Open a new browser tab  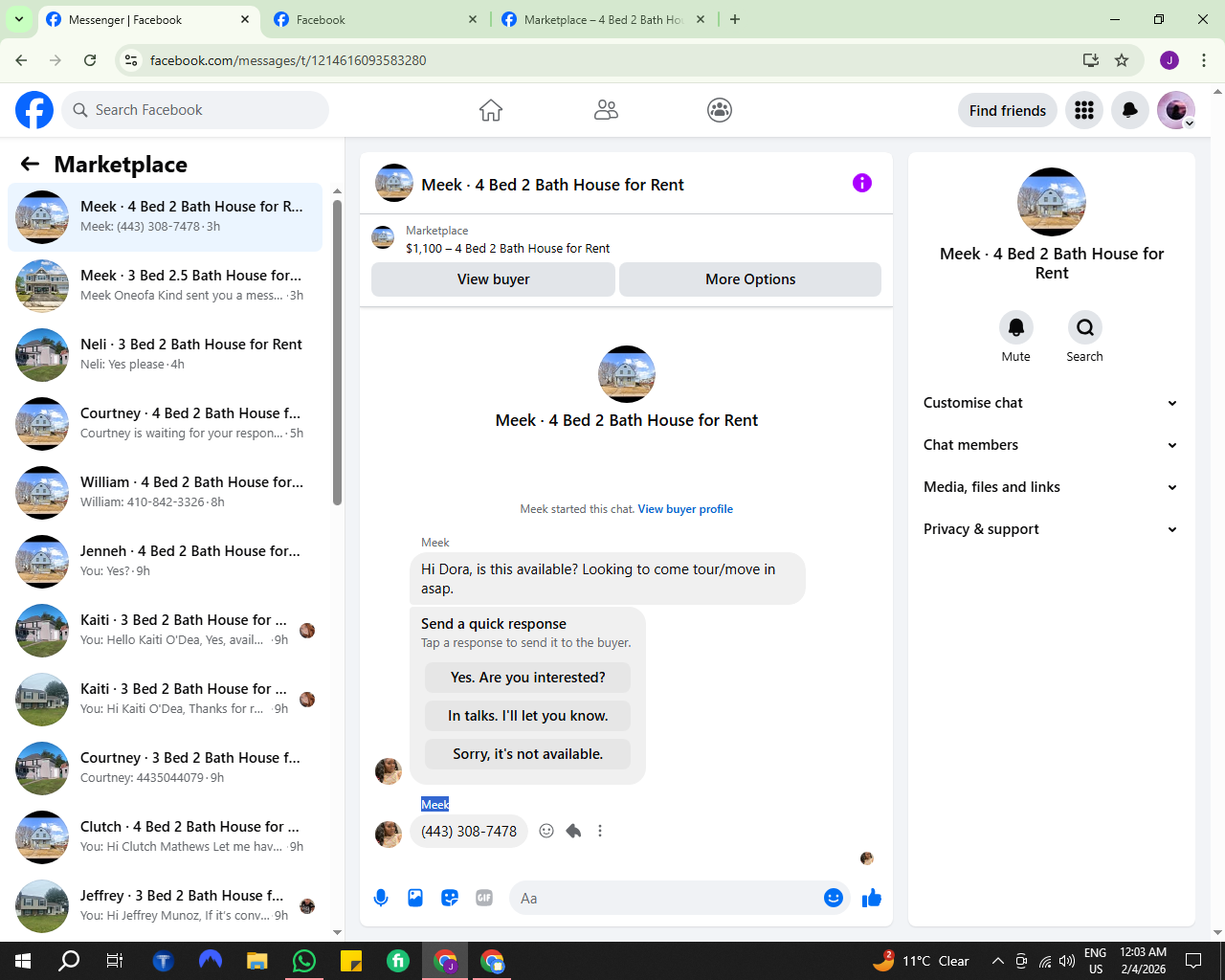click(x=735, y=19)
